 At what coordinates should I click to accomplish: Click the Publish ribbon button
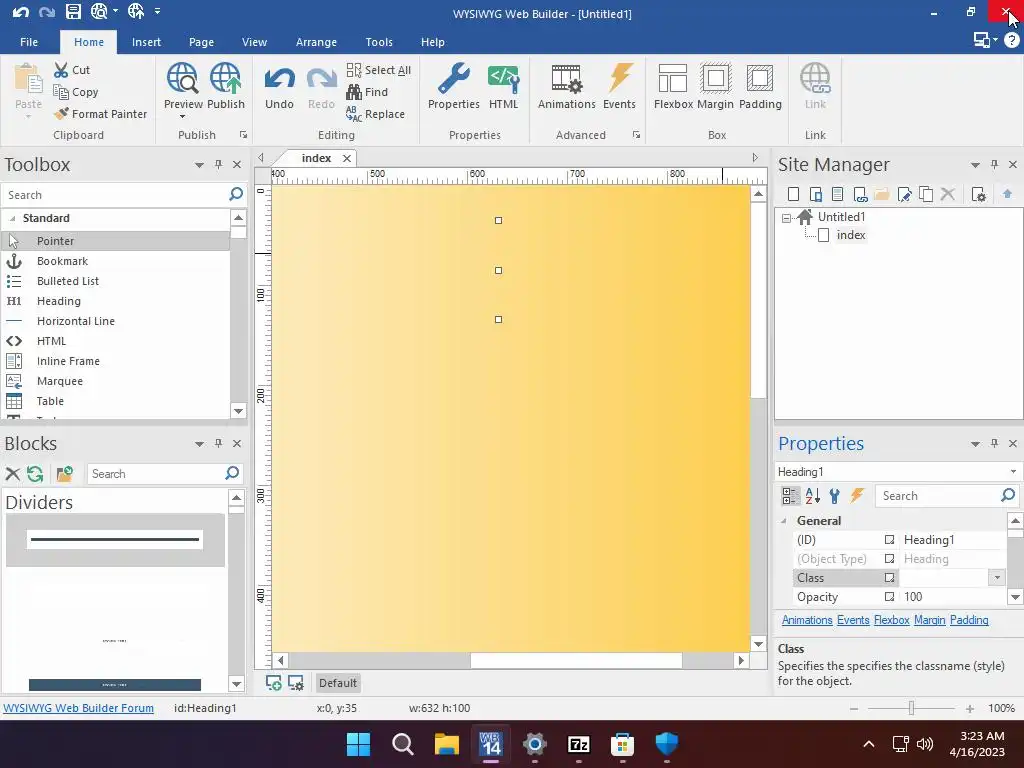pos(226,86)
